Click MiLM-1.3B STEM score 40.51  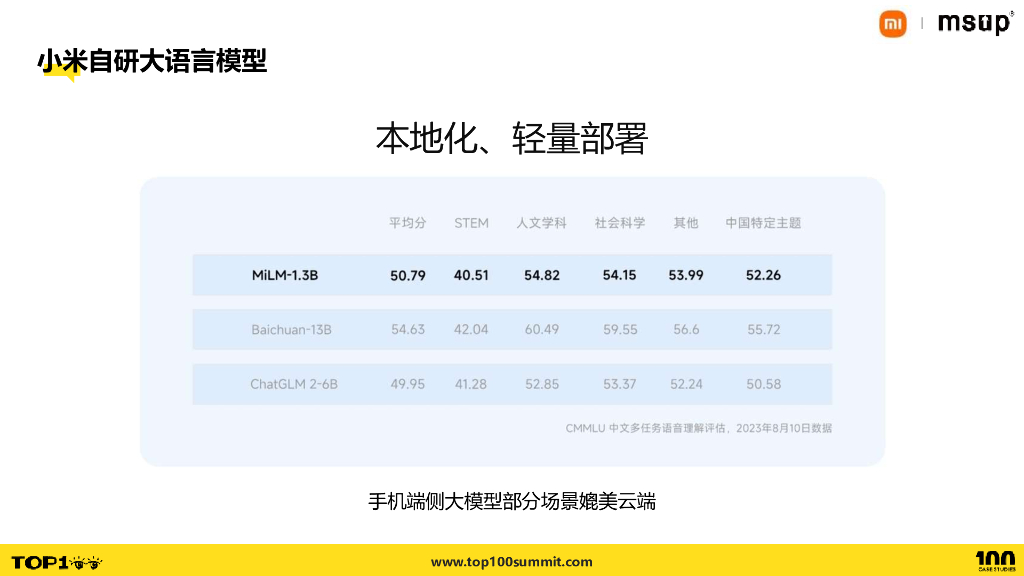pyautogui.click(x=471, y=276)
